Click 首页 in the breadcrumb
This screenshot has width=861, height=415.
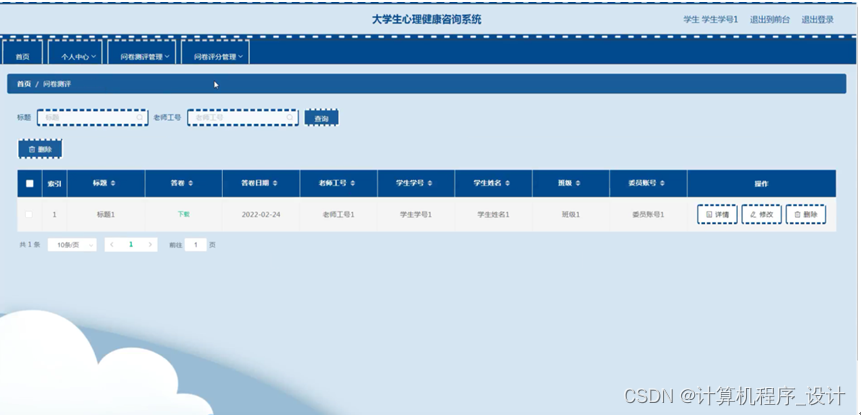(x=24, y=84)
